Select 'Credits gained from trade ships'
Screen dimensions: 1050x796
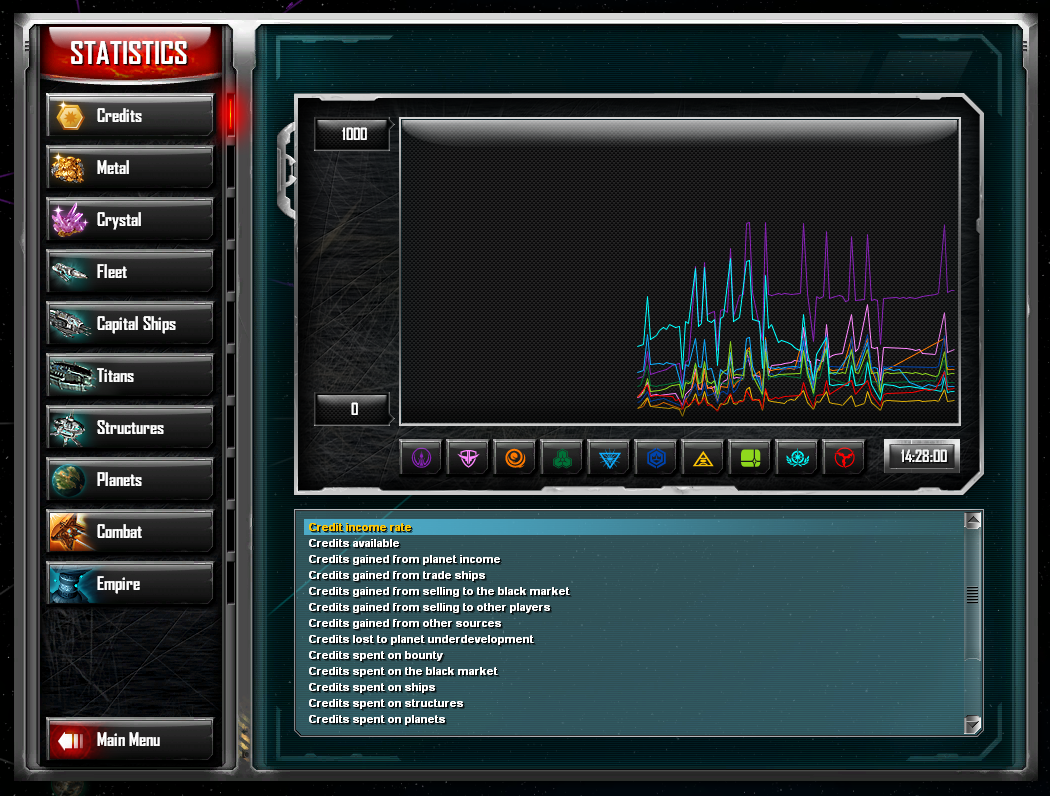pyautogui.click(x=633, y=576)
